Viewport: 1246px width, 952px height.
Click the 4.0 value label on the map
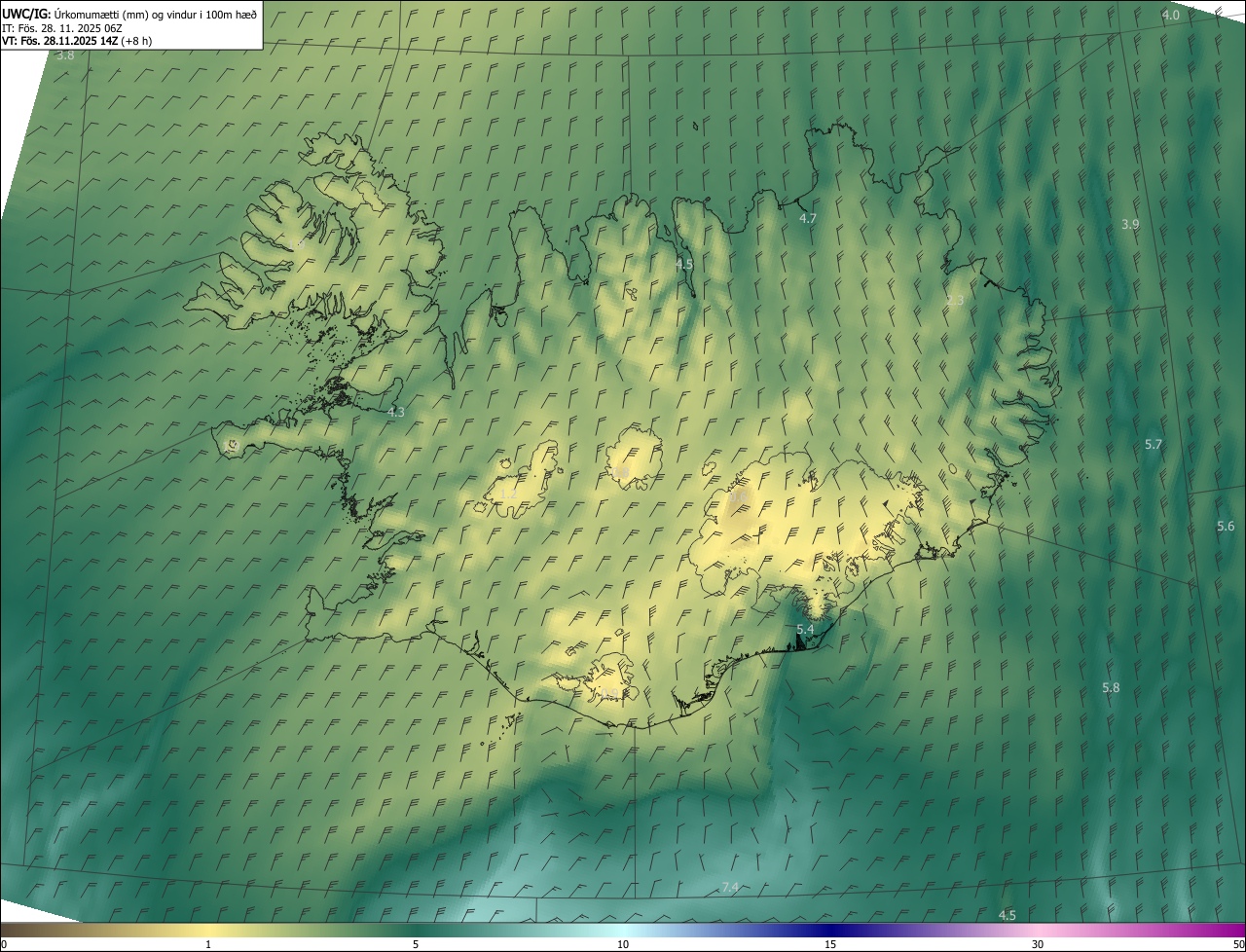1171,15
